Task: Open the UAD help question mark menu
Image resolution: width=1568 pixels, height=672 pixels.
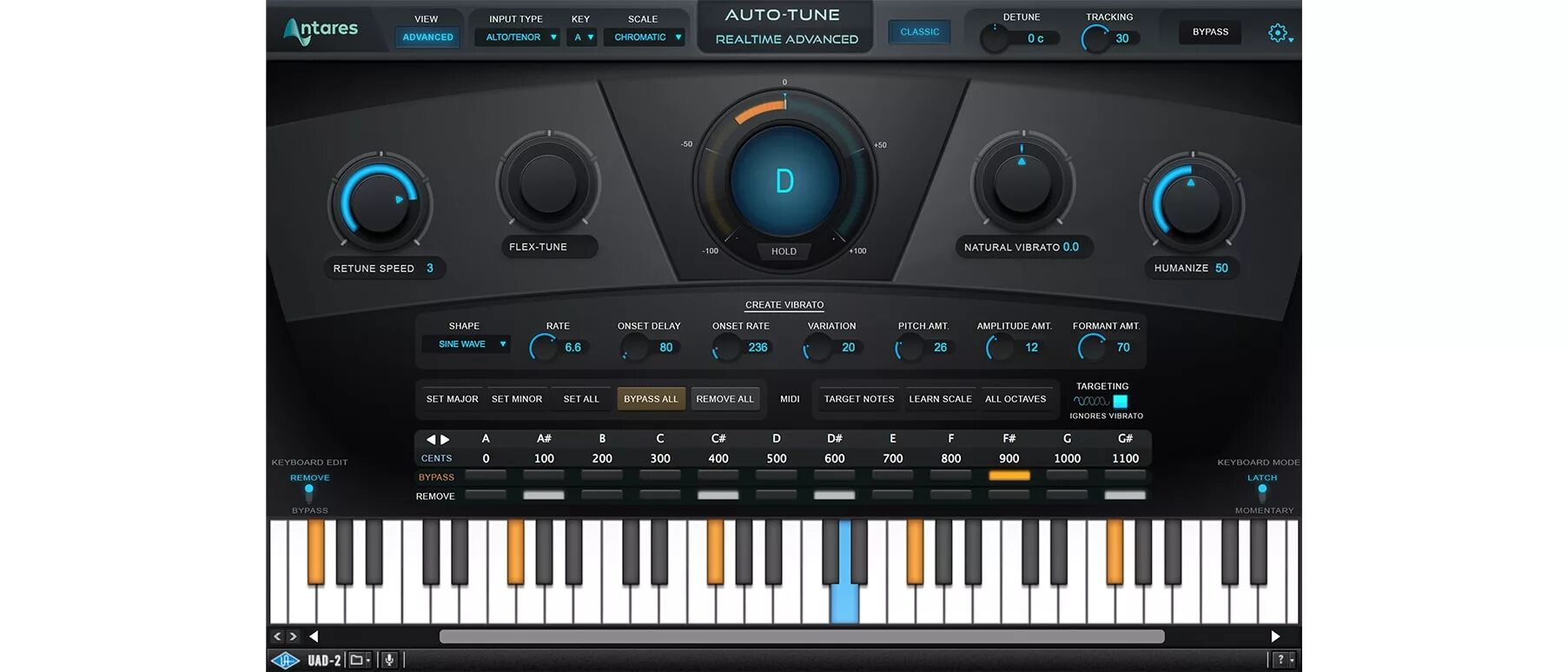Action: (1284, 661)
